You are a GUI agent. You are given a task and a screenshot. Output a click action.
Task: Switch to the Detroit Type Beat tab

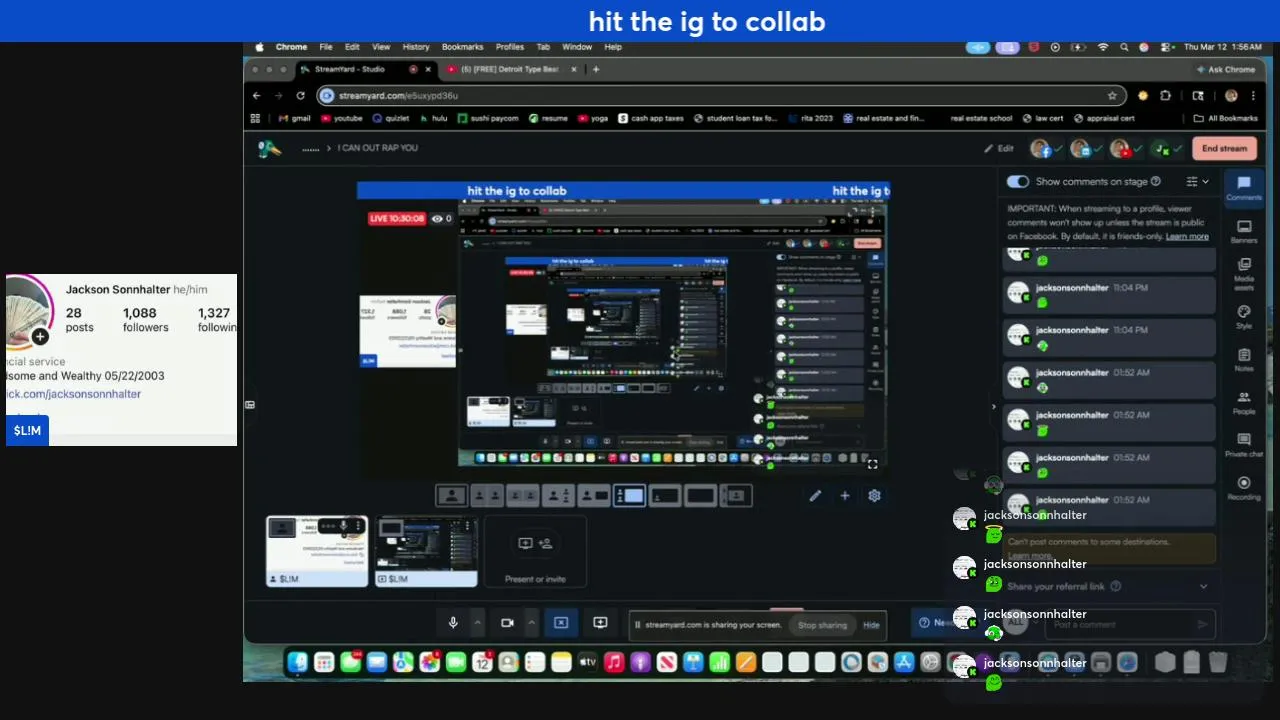click(x=510, y=69)
